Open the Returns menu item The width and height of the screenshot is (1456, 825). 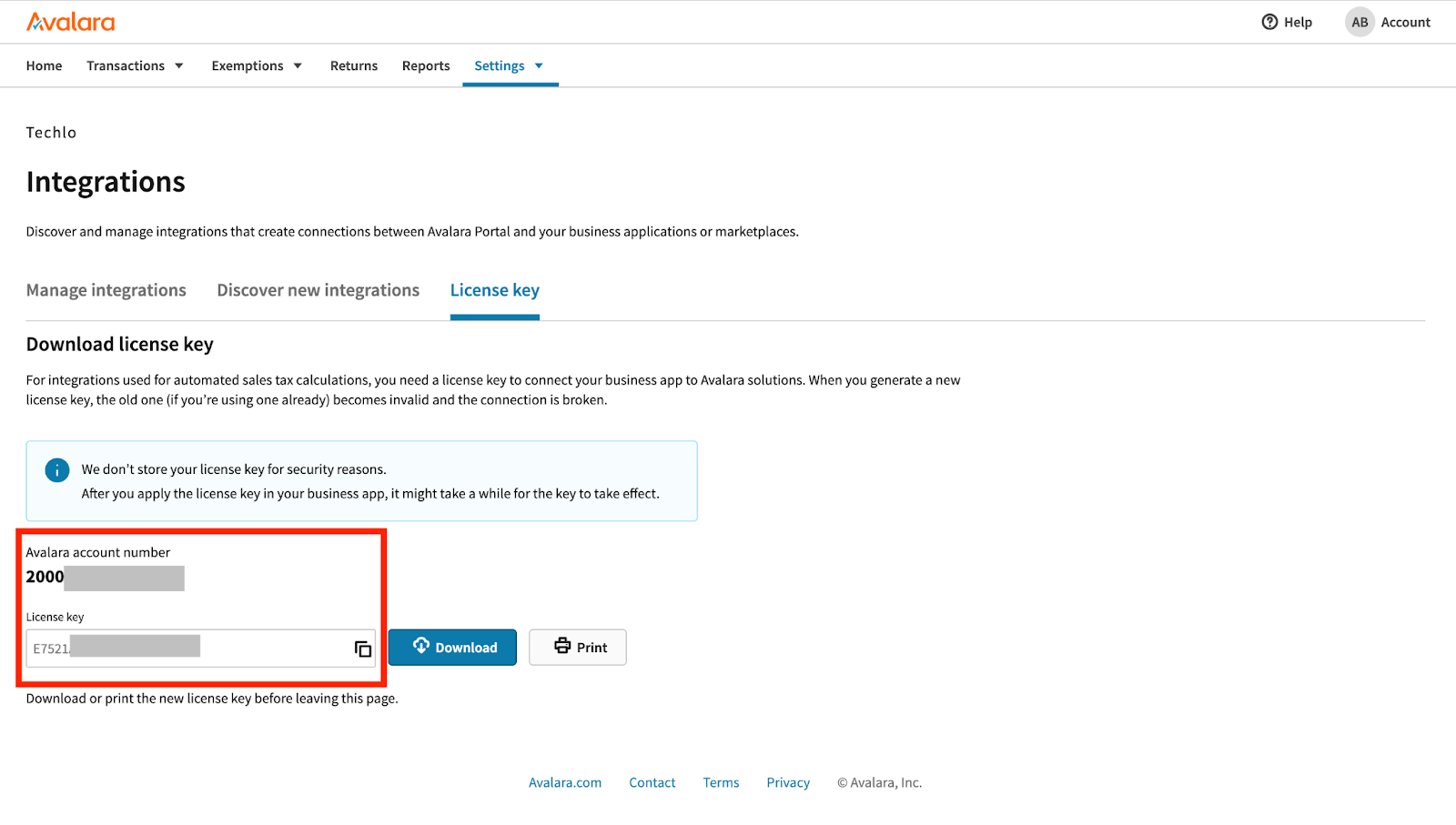[354, 65]
